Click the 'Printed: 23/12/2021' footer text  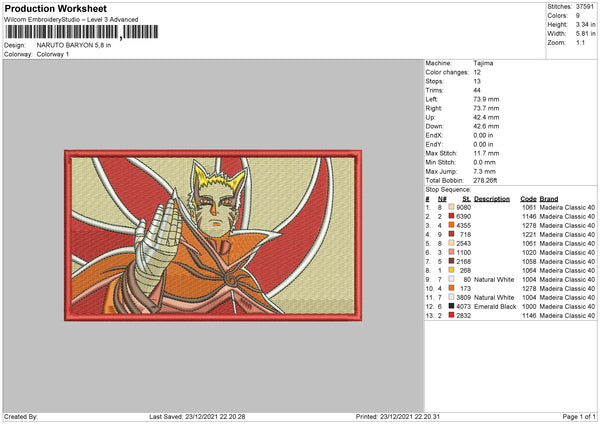[x=398, y=417]
